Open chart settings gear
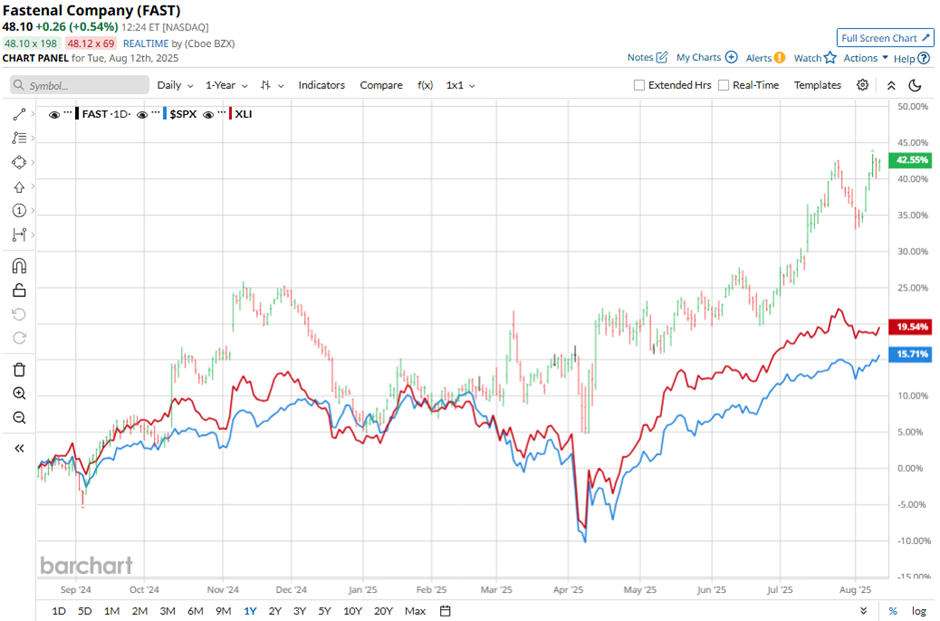Screen dimensions: 940x621 pyautogui.click(x=862, y=85)
